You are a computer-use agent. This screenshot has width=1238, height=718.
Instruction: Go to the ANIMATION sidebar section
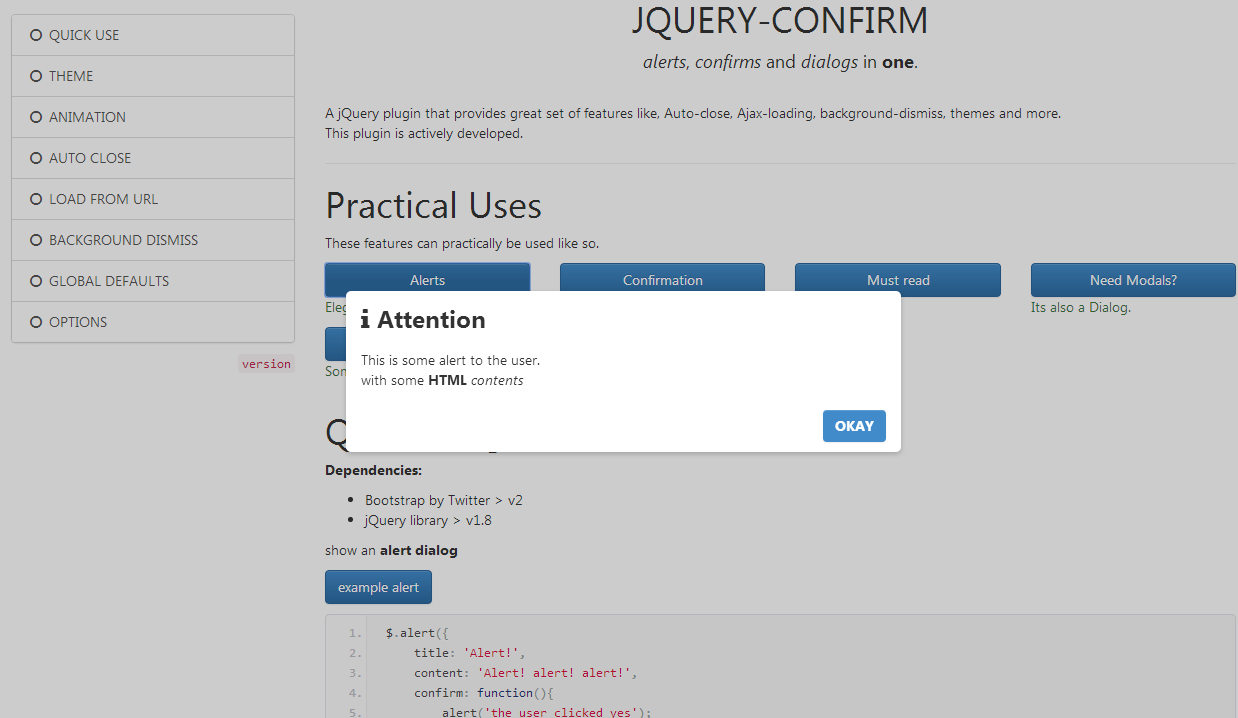point(153,117)
